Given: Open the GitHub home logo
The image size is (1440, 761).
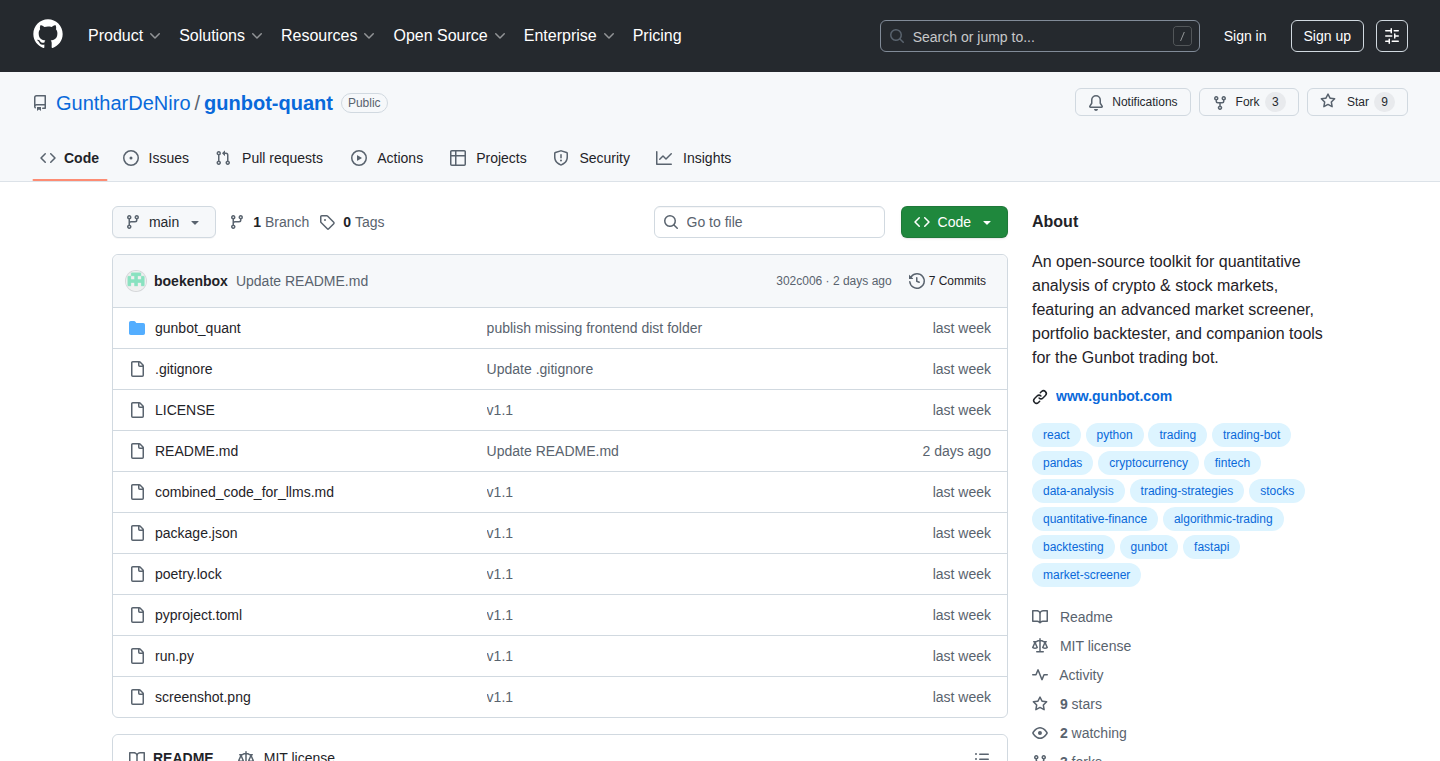Looking at the screenshot, I should point(48,35).
